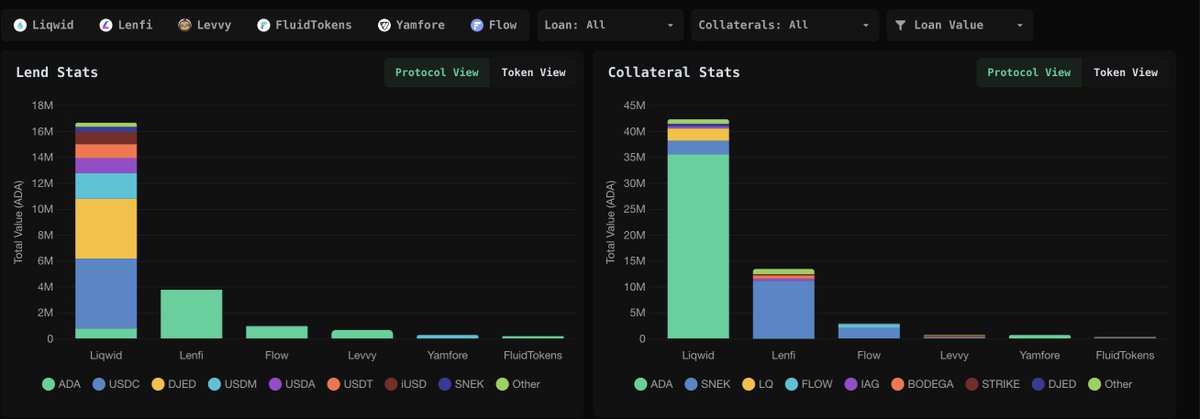
Task: Toggle the Levvy protocol filter chip
Action: 206,25
